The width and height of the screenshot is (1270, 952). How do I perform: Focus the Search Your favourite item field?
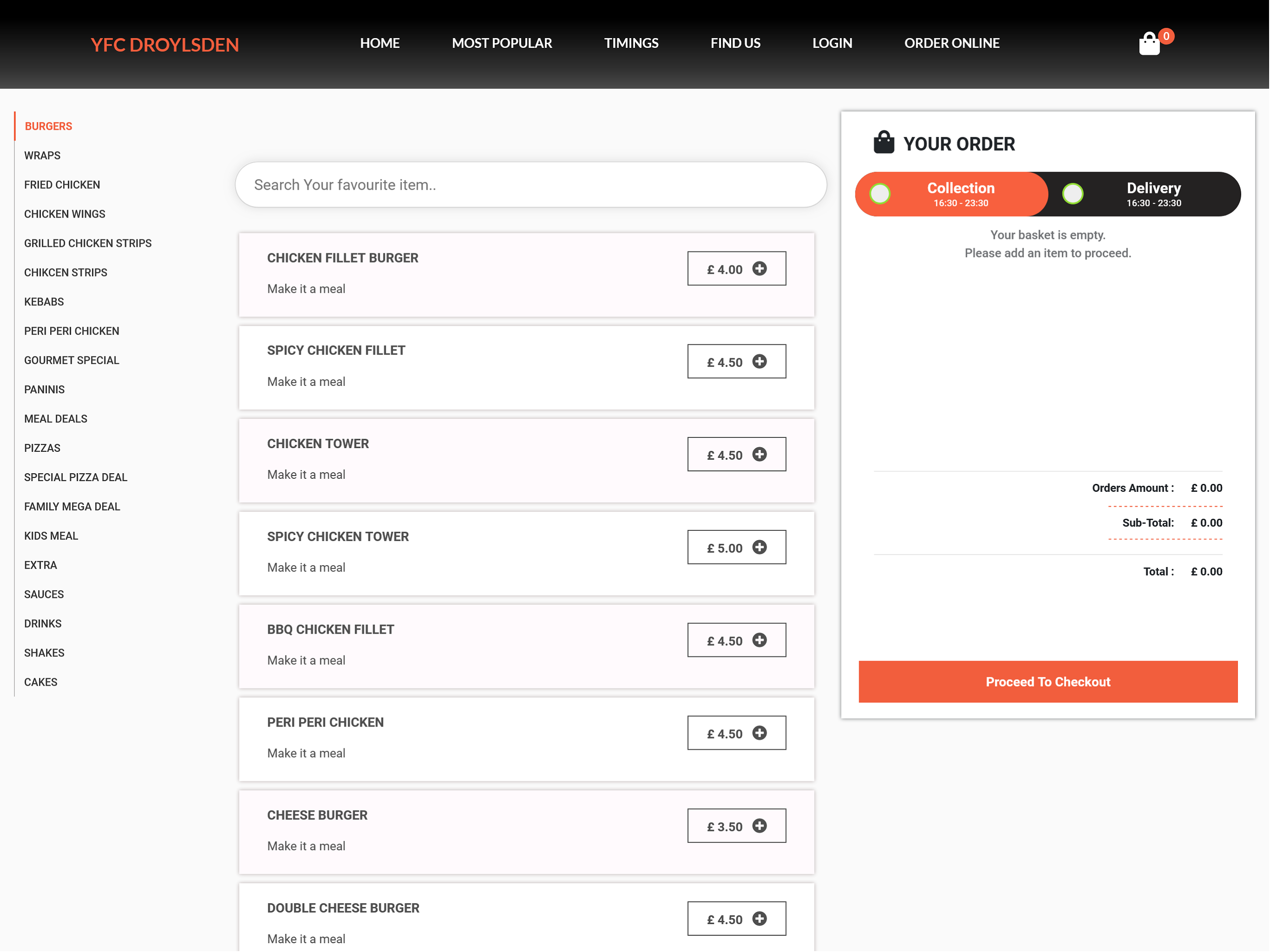click(530, 185)
